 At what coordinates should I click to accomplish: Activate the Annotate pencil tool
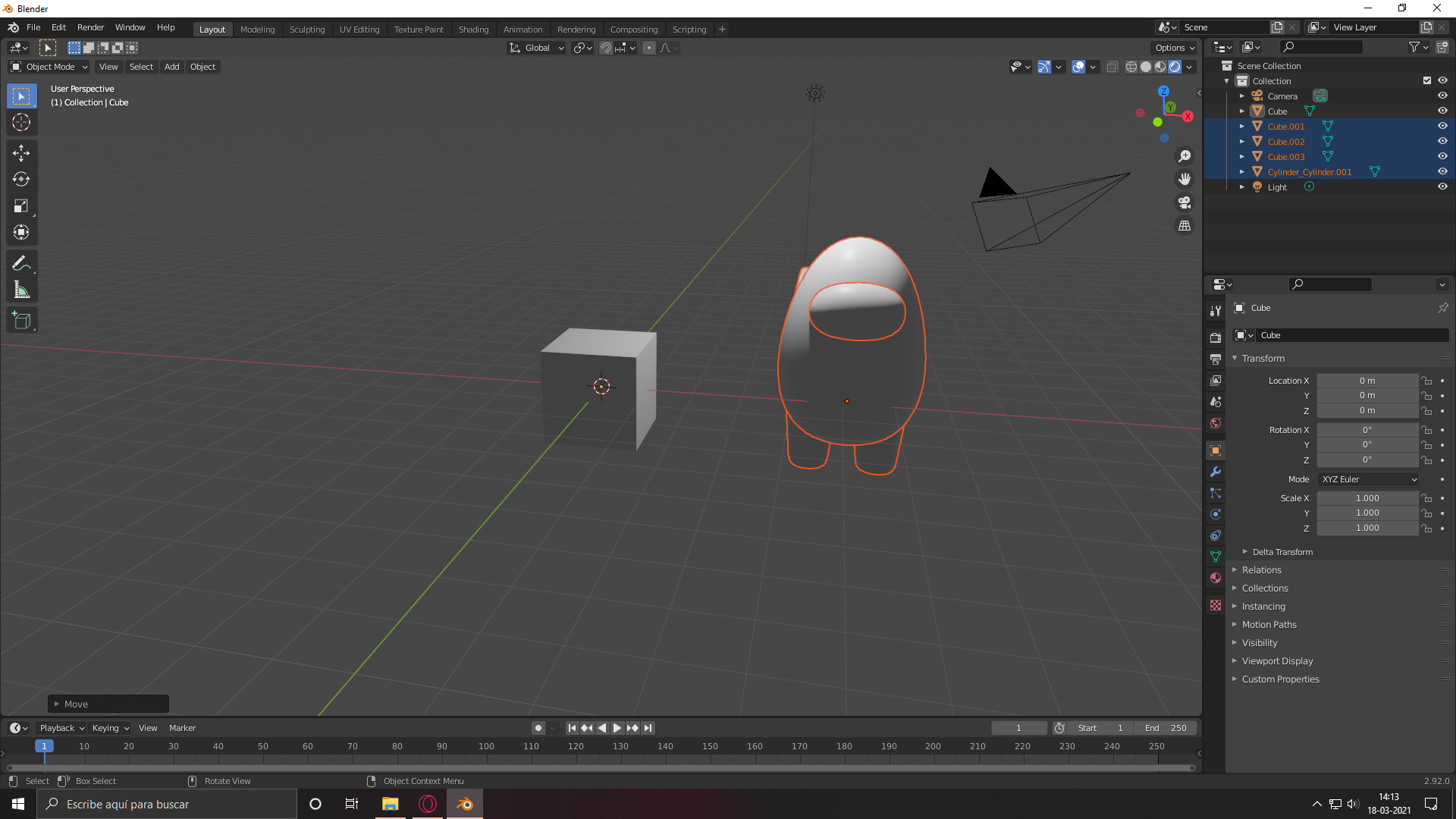21,264
